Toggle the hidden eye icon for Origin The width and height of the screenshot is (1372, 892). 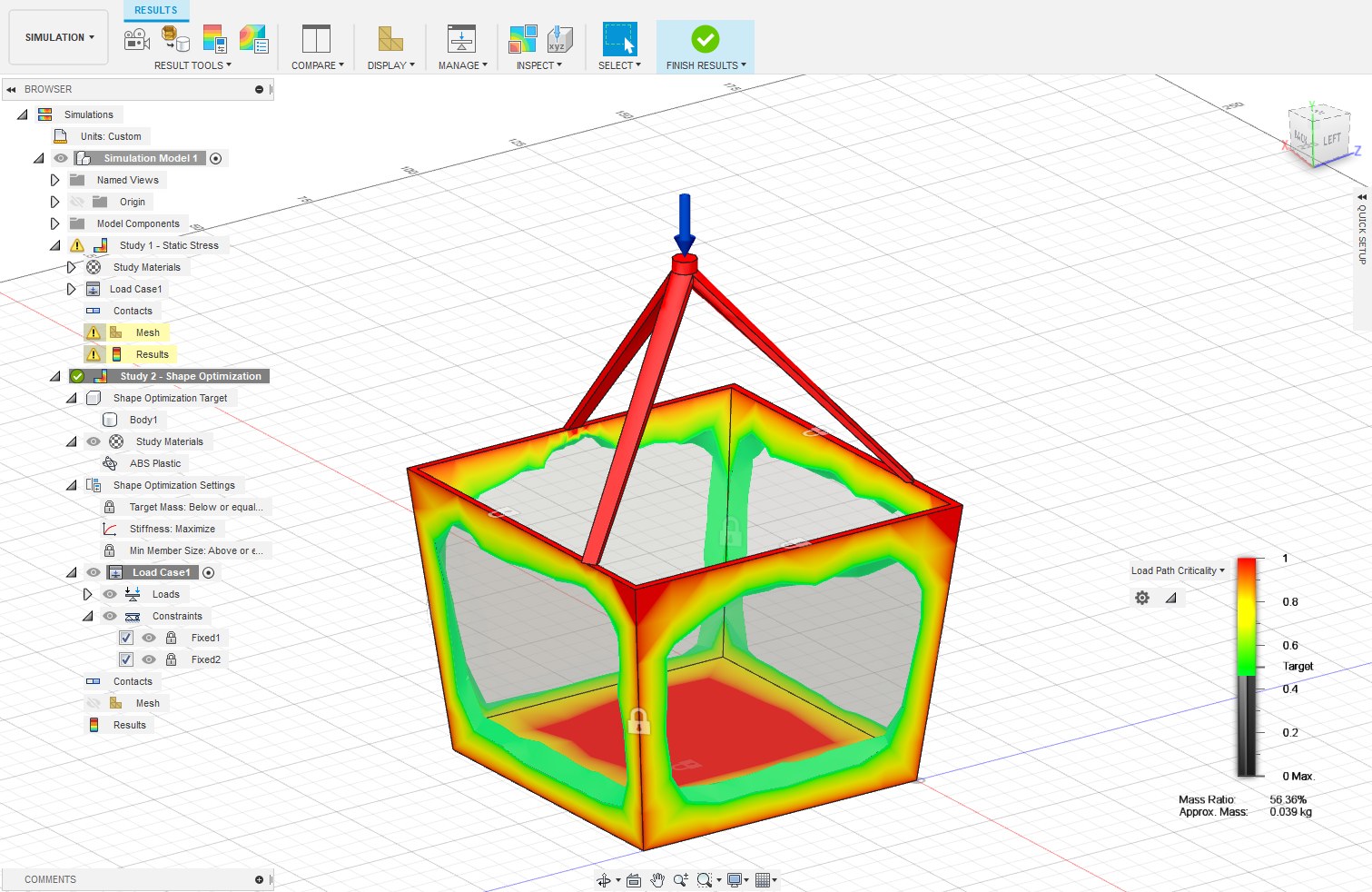[x=77, y=202]
